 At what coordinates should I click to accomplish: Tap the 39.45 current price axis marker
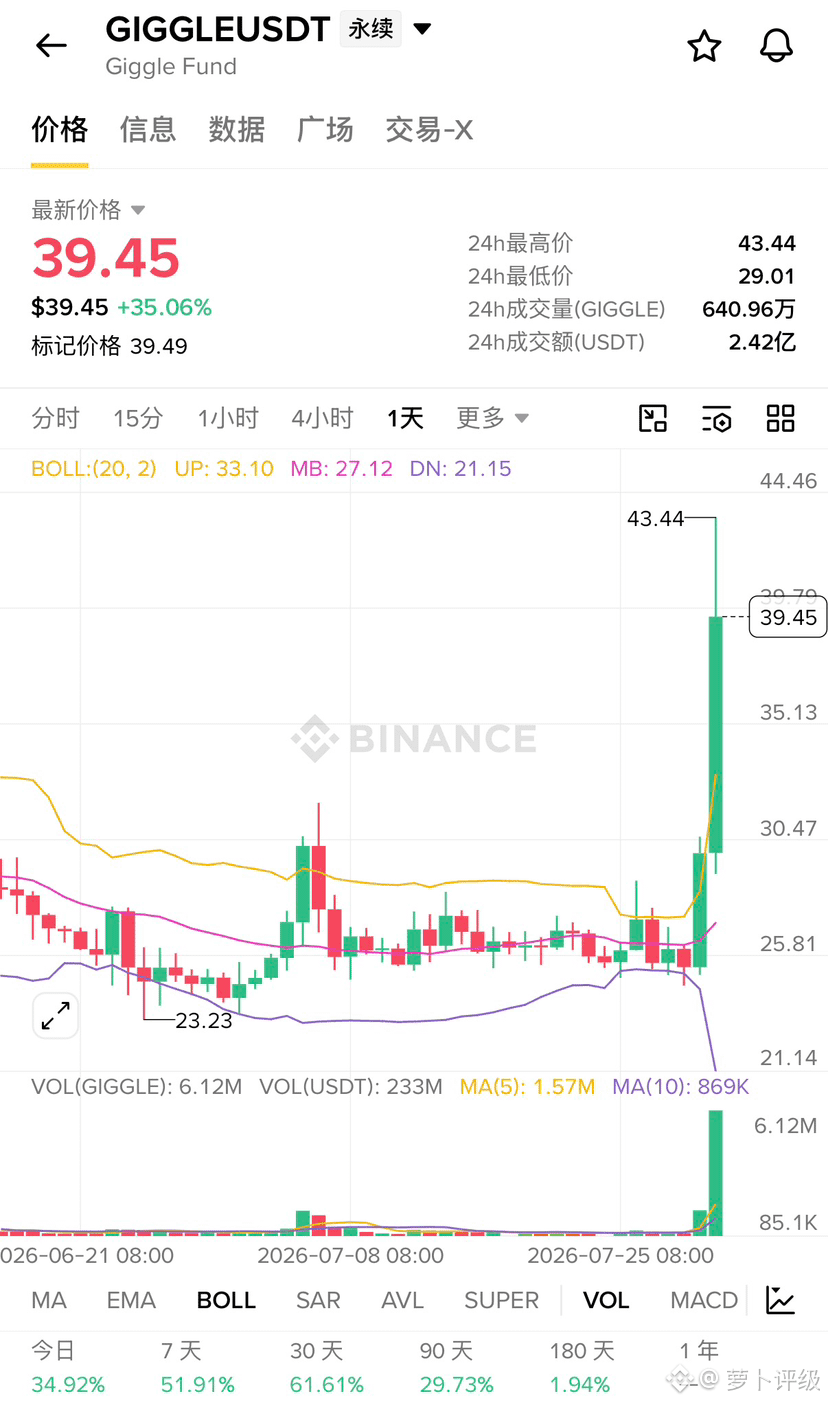tap(788, 617)
